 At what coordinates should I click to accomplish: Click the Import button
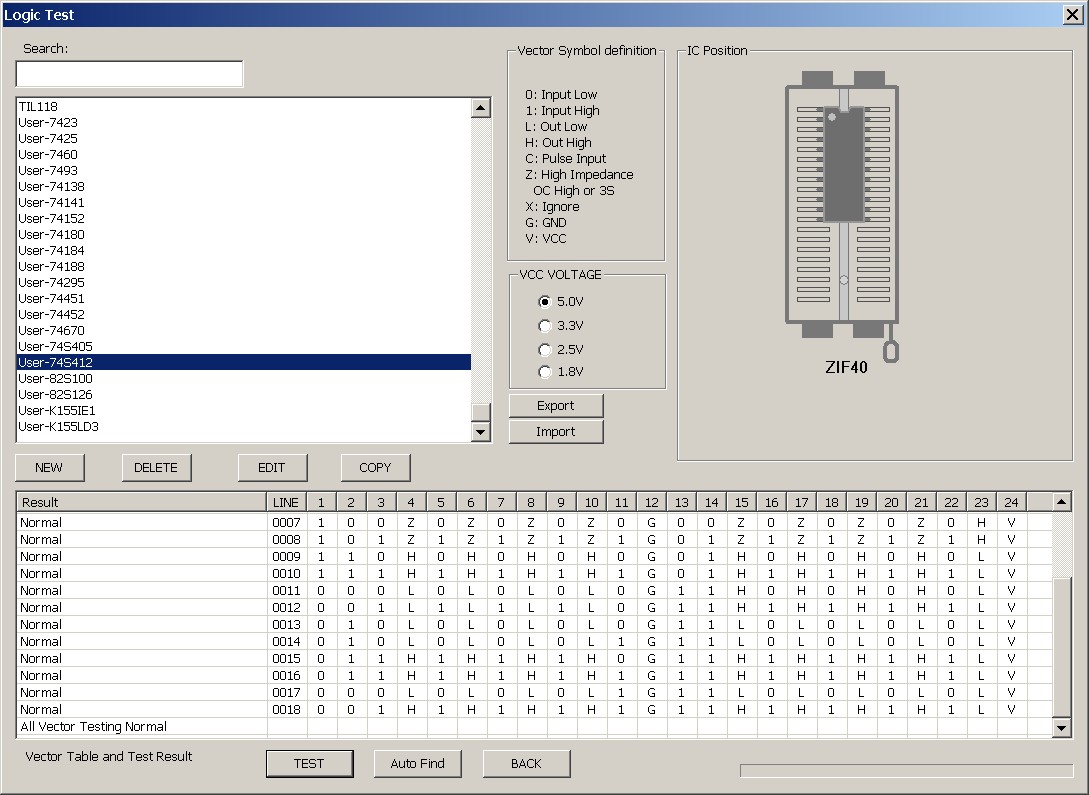pos(556,432)
